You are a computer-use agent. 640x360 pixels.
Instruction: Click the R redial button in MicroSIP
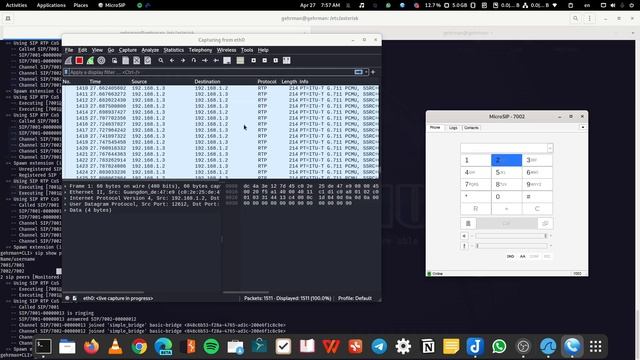[476, 209]
